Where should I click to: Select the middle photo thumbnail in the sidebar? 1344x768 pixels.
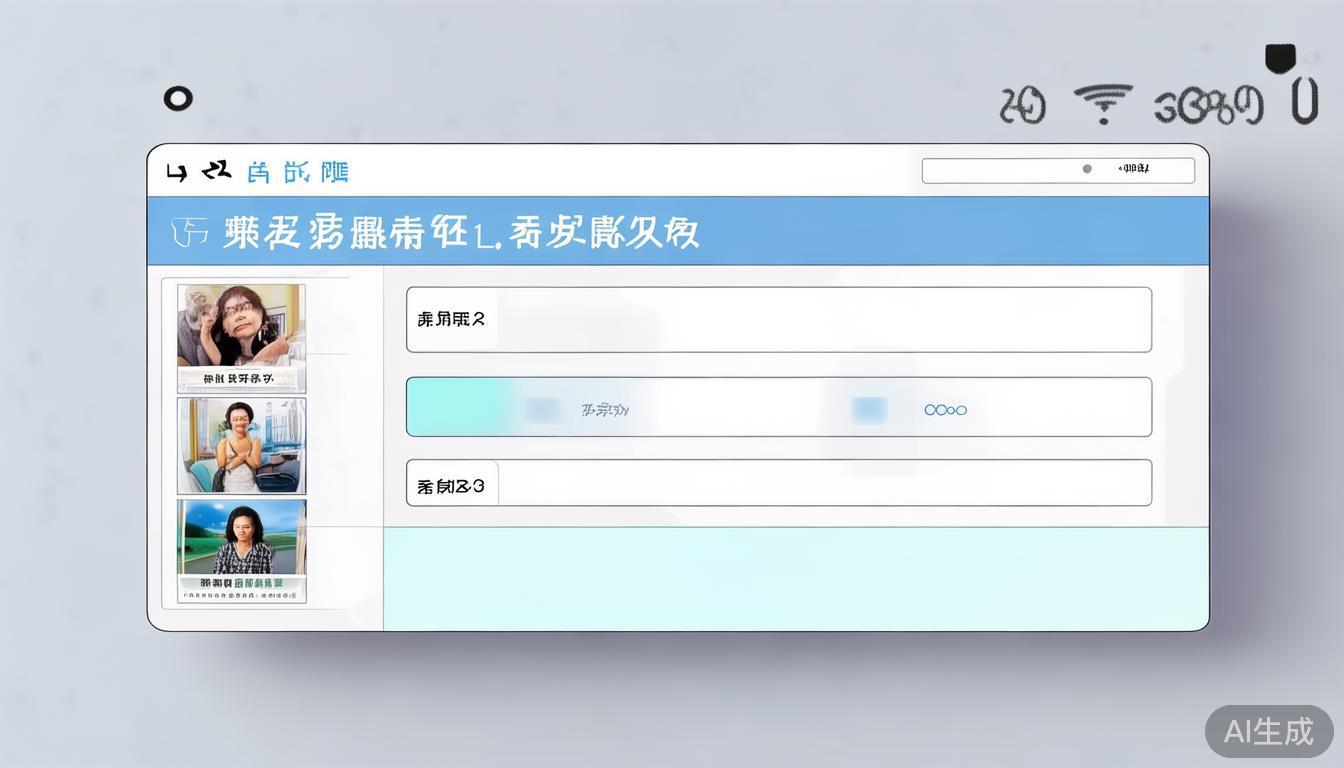pos(241,445)
